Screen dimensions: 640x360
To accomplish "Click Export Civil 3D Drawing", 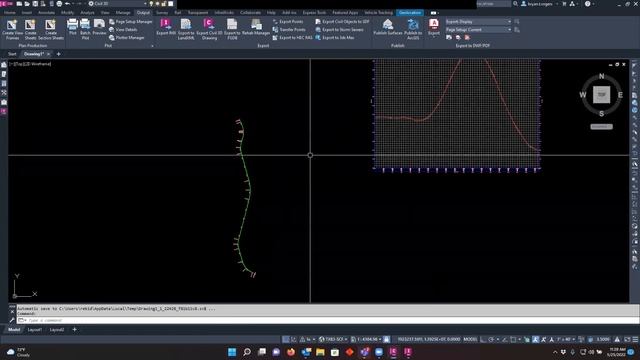I will pyautogui.click(x=209, y=29).
